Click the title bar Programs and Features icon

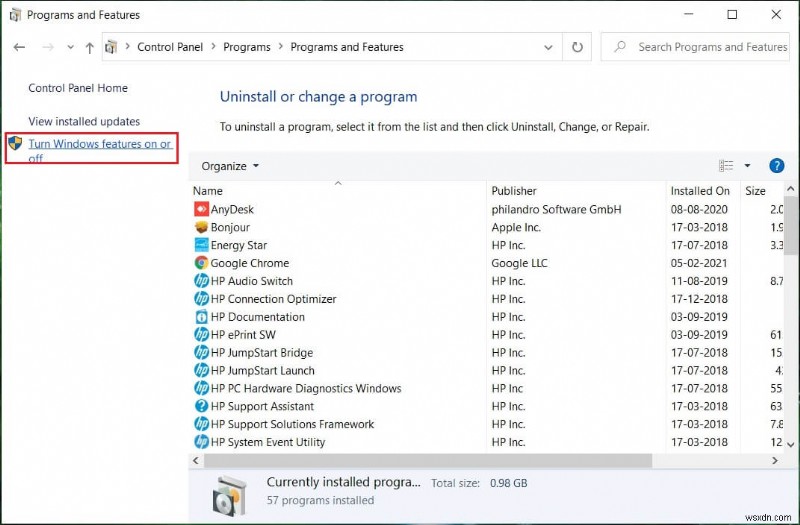[x=15, y=15]
